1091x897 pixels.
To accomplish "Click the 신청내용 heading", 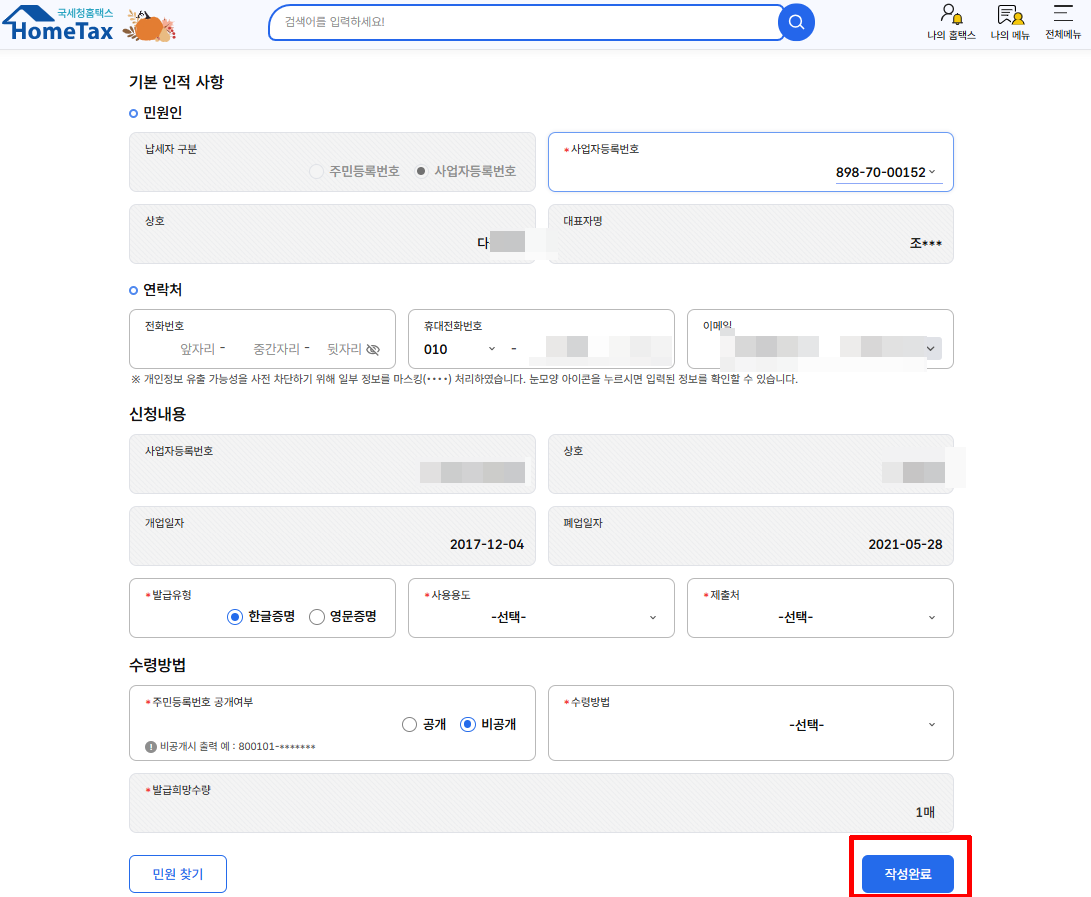I will coord(158,414).
